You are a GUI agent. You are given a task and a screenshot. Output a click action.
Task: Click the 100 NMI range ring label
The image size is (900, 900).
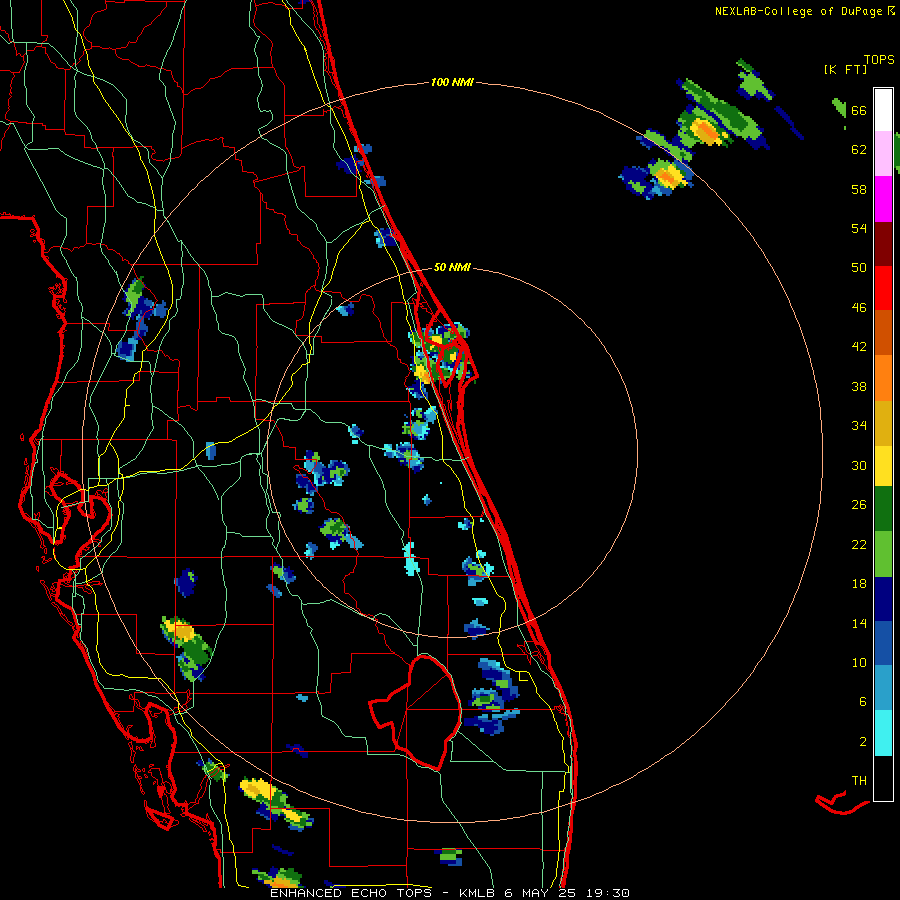pos(452,83)
